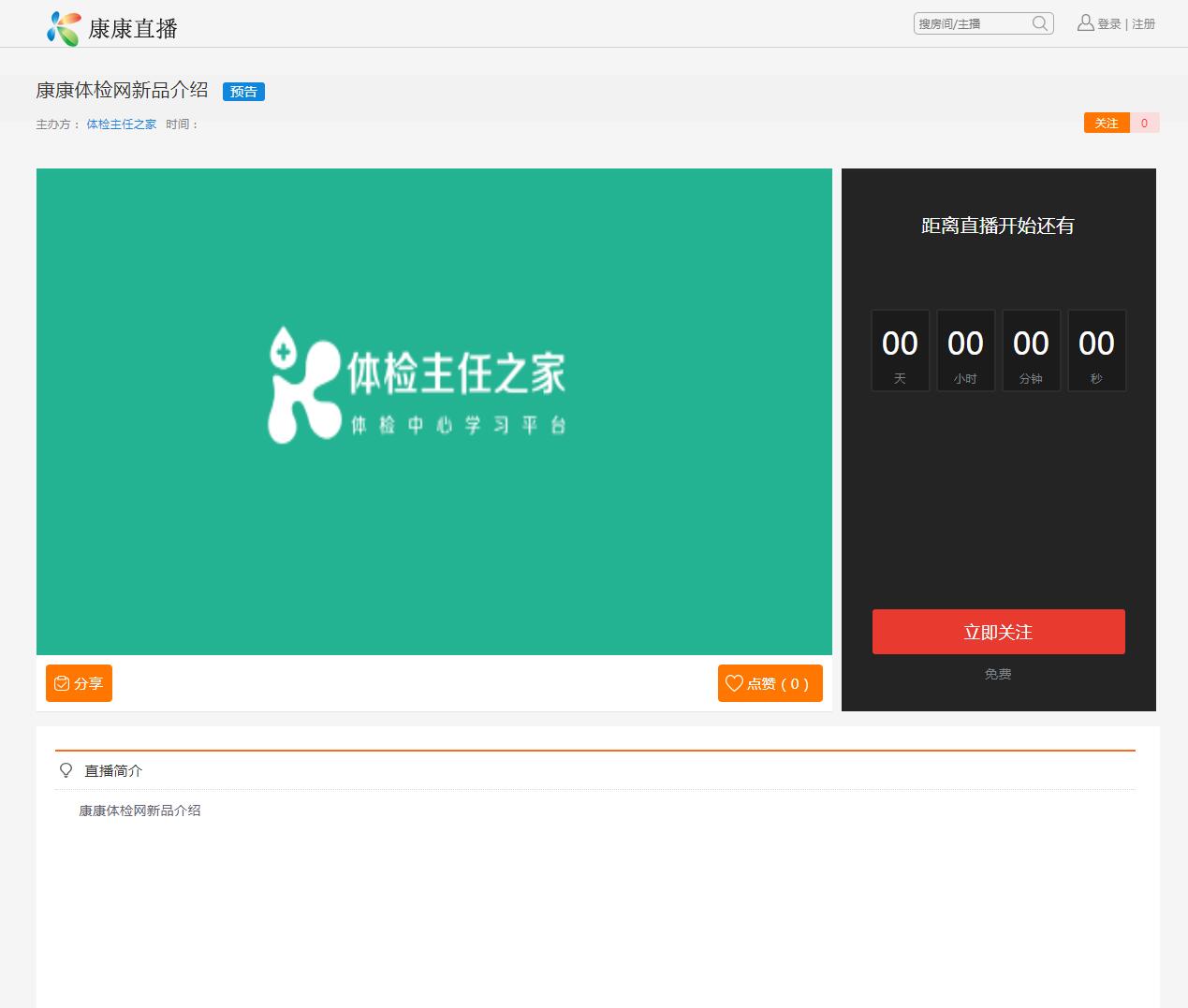The height and width of the screenshot is (1008, 1188).
Task: Click the lightbulb icon beside 直播简介
Action: [66, 770]
